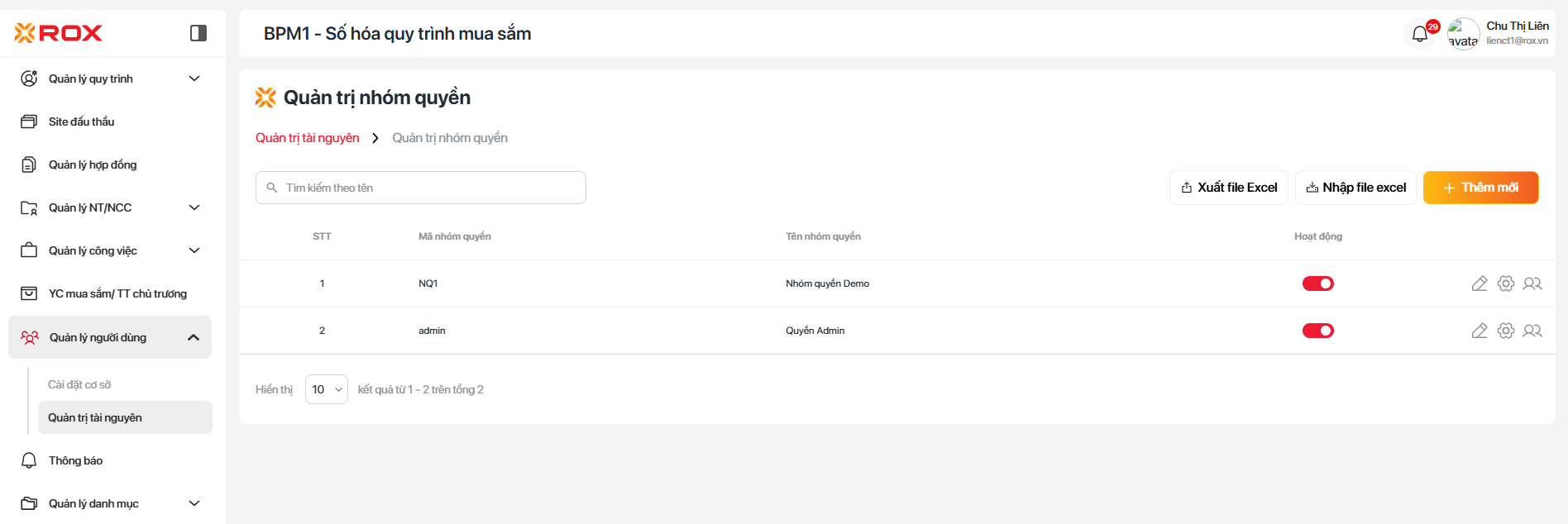This screenshot has height=524, width=1568.
Task: Open Site đấu thầu menu item
Action: pos(81,121)
